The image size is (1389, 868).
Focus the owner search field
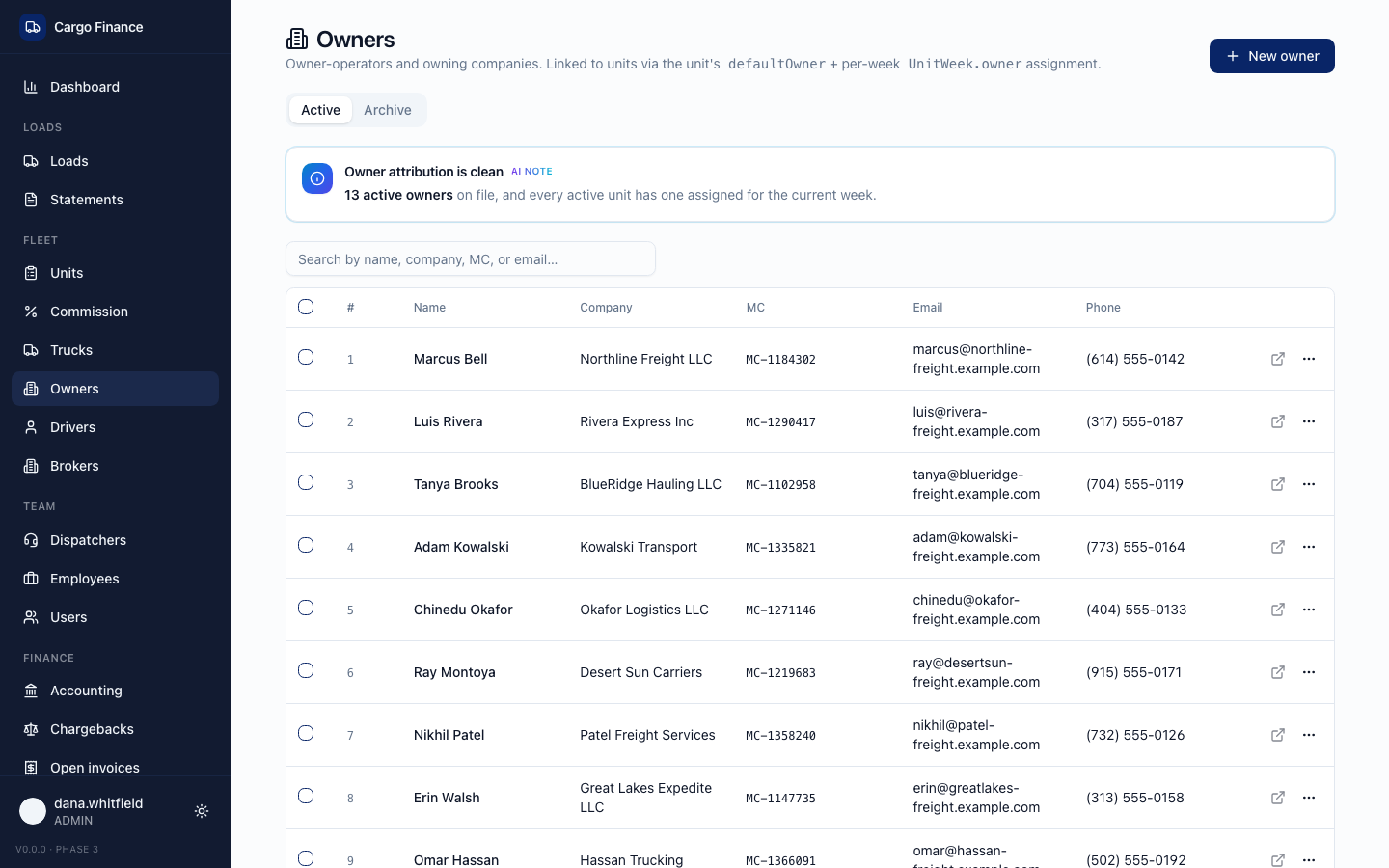click(471, 258)
